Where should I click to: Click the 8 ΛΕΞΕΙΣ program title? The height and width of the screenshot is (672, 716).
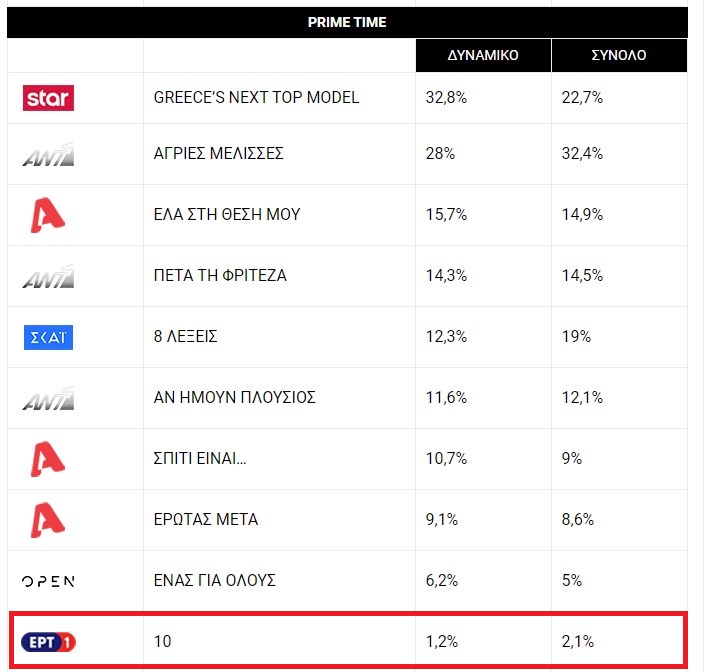(185, 337)
